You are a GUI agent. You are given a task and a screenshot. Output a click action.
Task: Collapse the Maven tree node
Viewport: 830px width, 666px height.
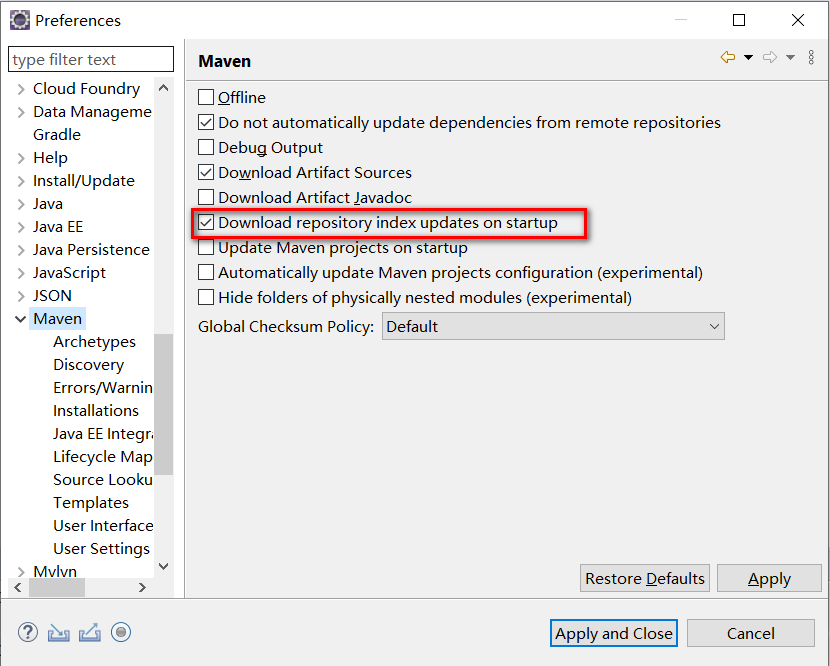pos(21,319)
